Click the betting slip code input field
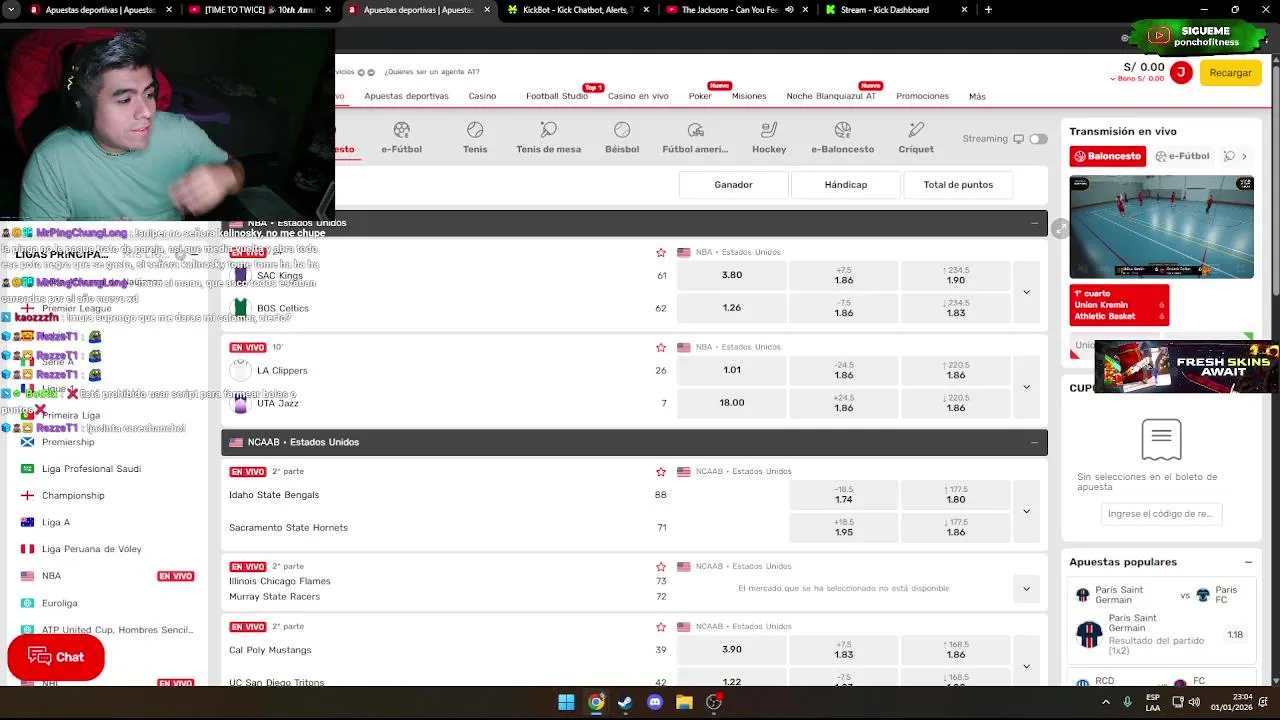 (1161, 514)
